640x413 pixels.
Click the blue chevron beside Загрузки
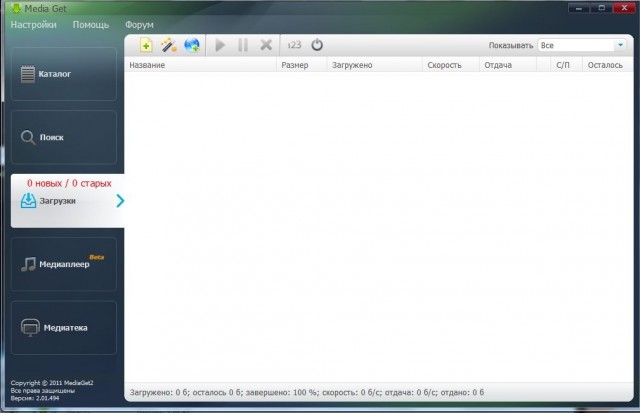(120, 200)
